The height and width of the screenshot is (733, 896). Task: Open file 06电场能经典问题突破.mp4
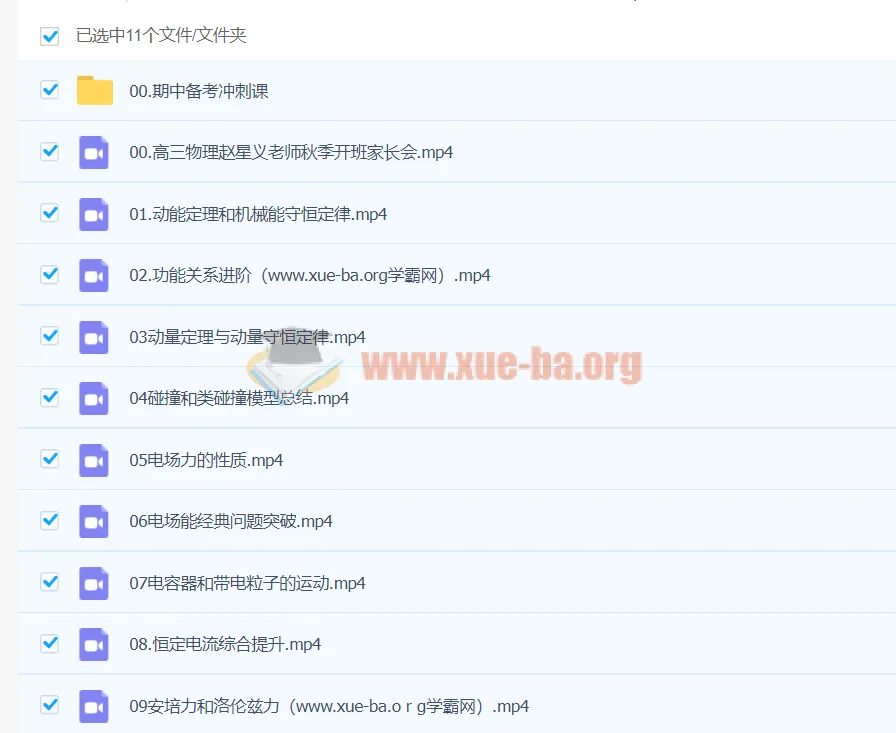231,521
